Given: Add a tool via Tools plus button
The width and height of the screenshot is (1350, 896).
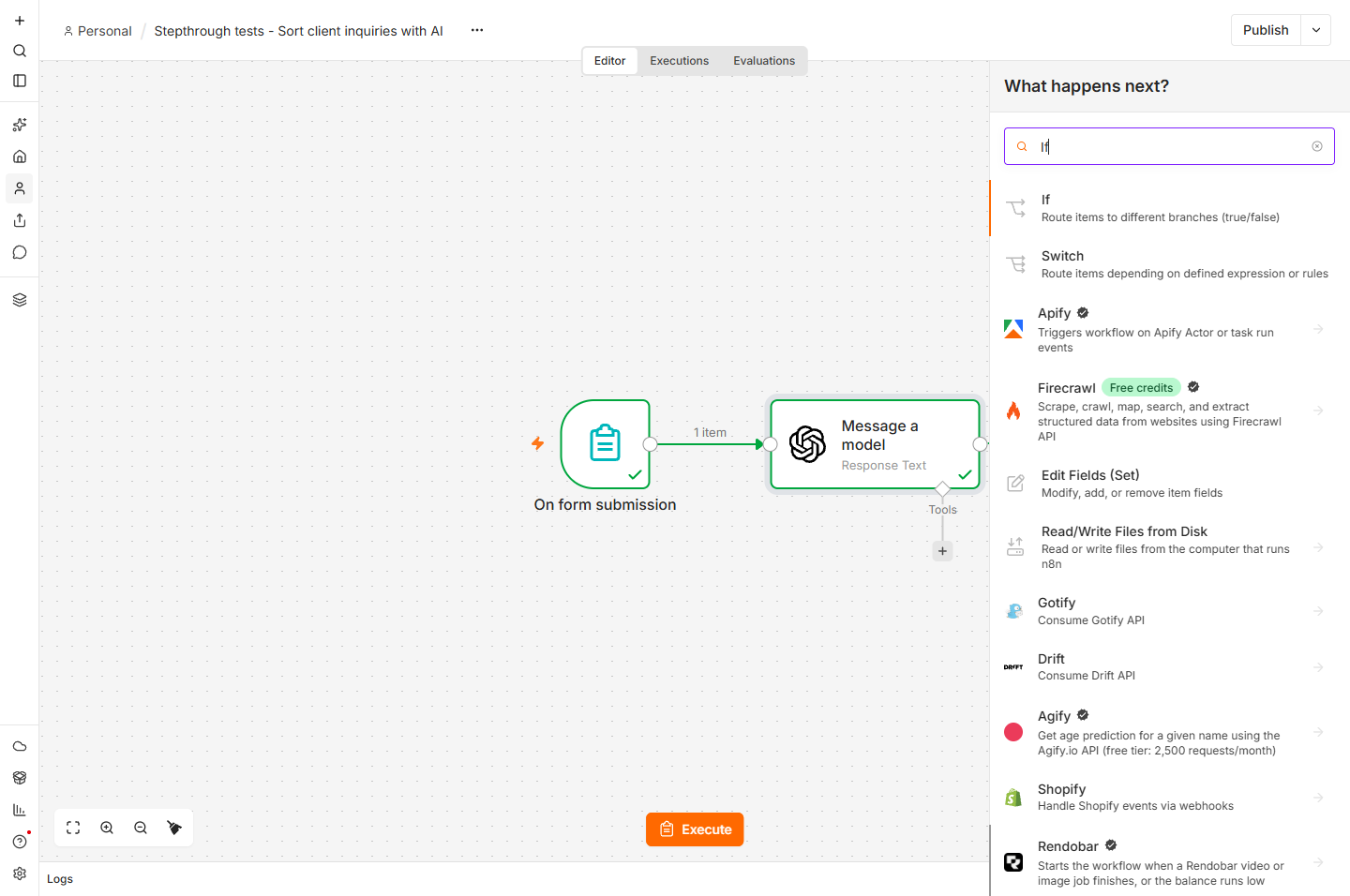Looking at the screenshot, I should tap(942, 551).
